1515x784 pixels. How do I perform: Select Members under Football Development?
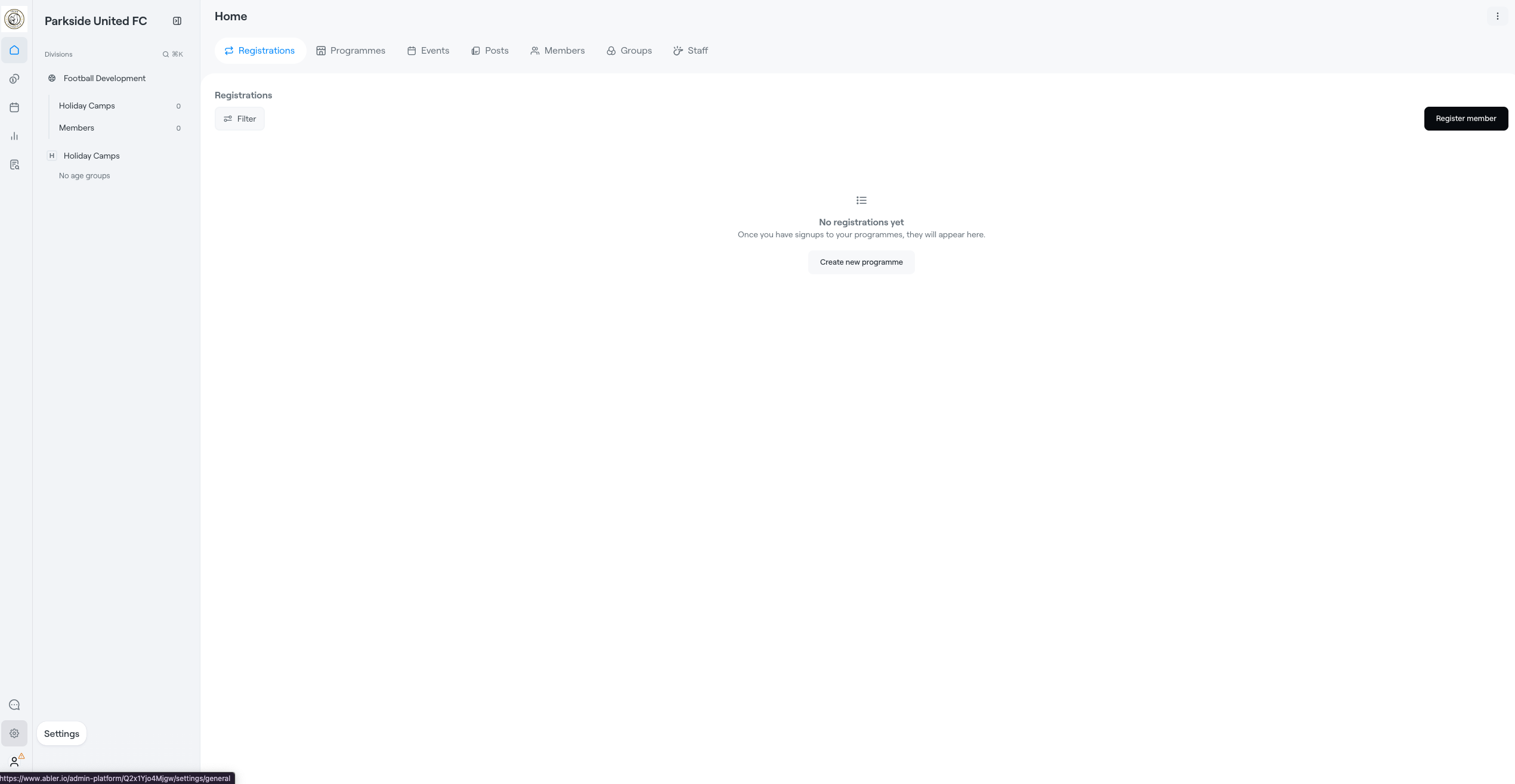(76, 128)
